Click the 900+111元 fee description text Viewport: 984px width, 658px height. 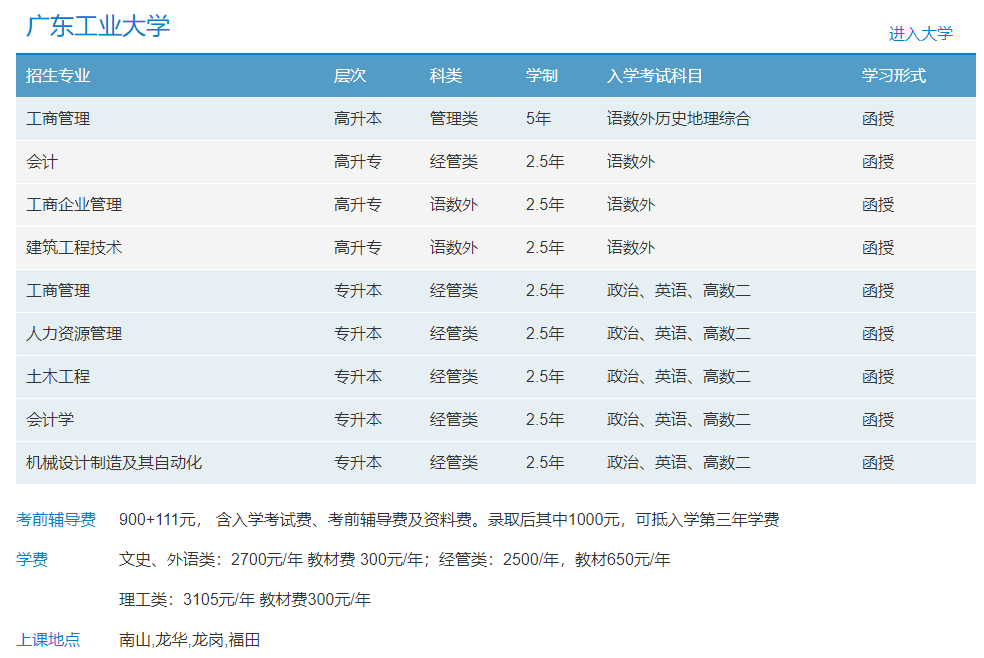point(449,519)
